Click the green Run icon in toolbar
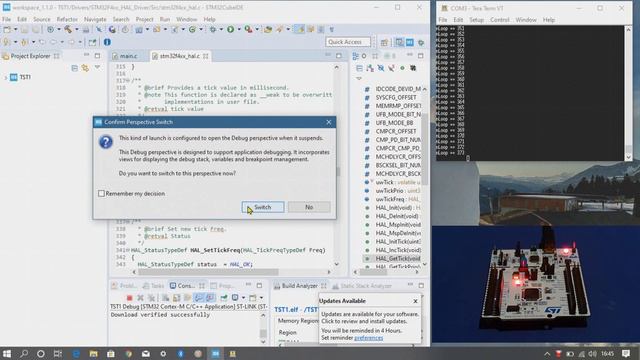 pyautogui.click(x=231, y=29)
